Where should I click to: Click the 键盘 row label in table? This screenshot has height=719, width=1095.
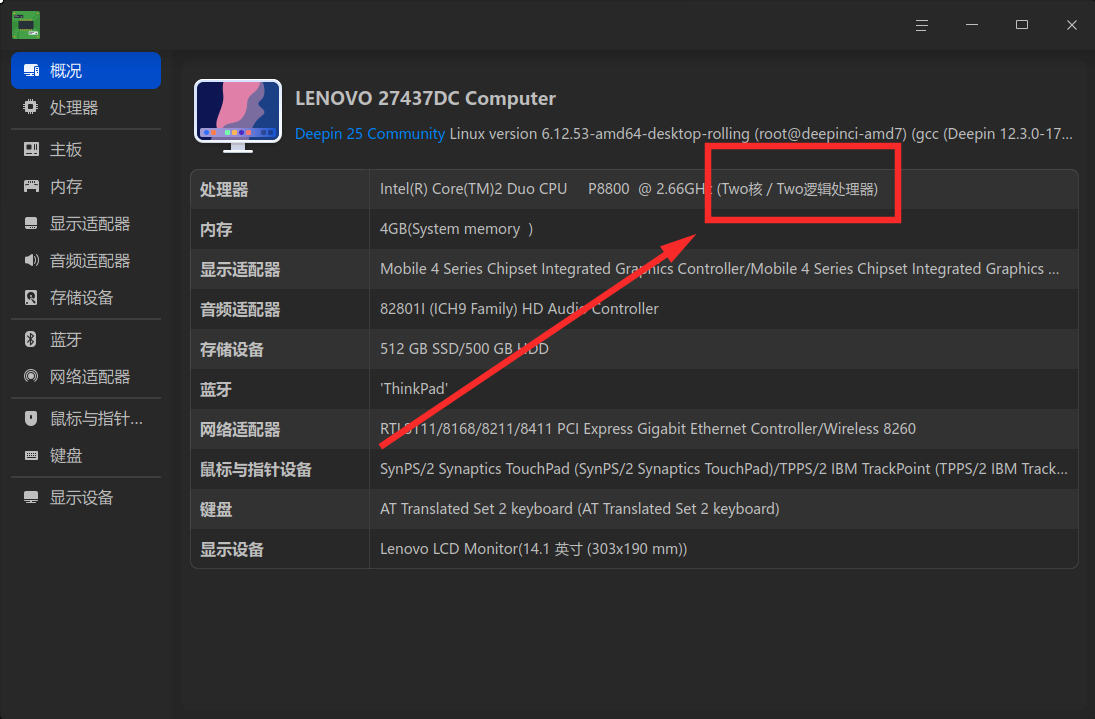pos(216,510)
